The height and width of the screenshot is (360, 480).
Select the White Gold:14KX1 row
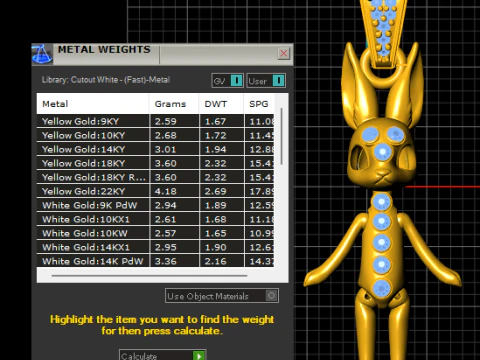tap(155, 247)
